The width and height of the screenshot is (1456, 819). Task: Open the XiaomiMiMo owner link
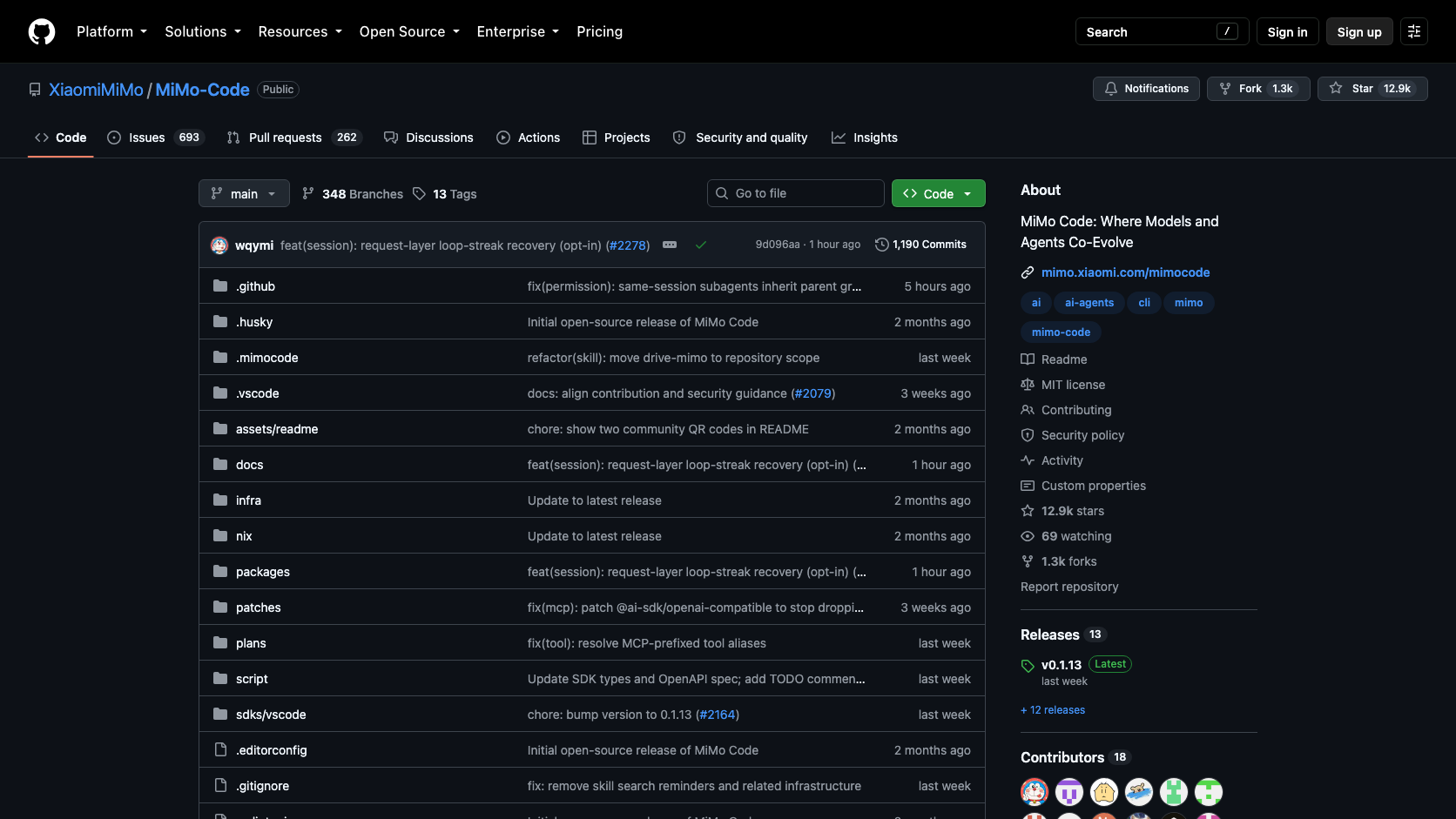coord(96,90)
